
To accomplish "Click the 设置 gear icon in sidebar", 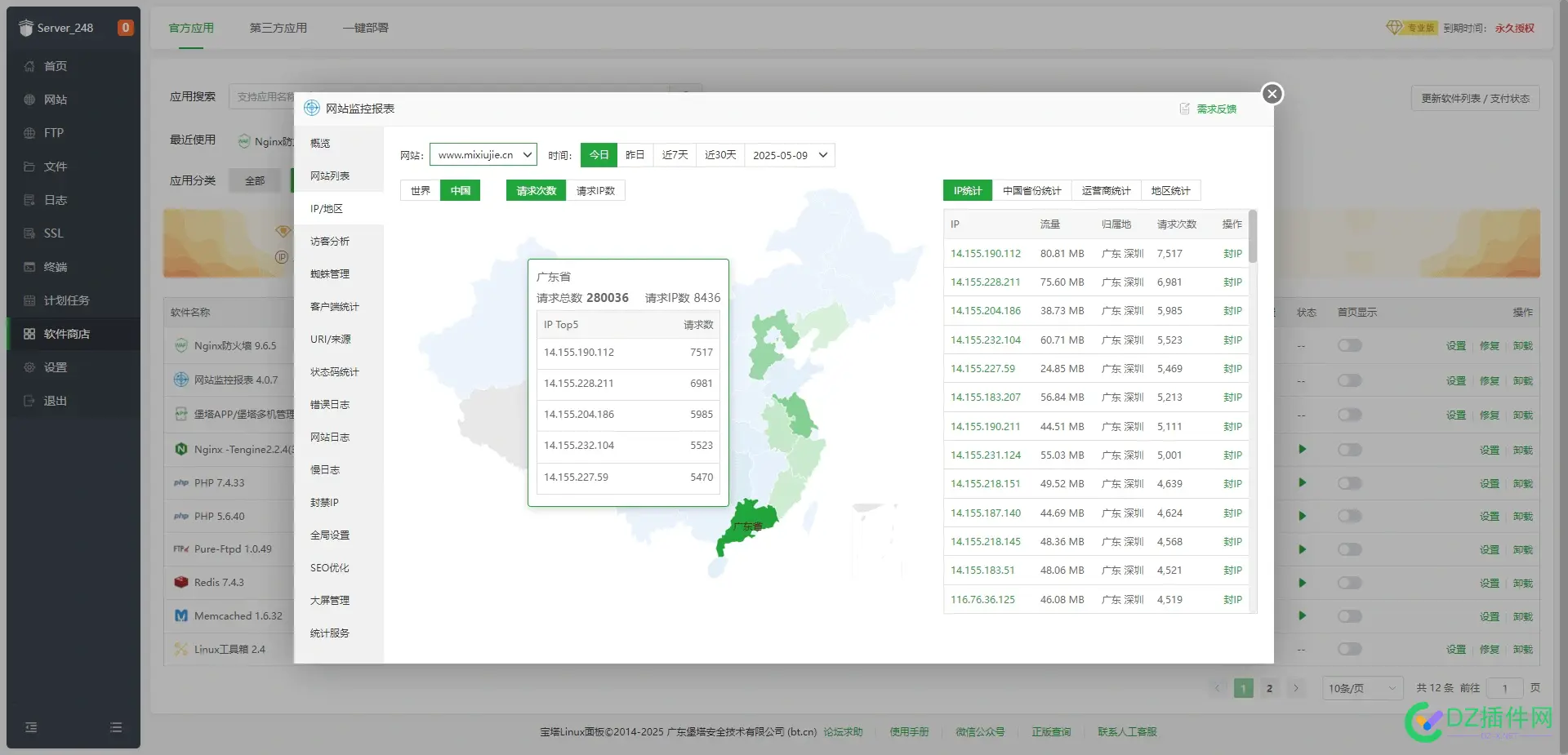I will pos(29,367).
